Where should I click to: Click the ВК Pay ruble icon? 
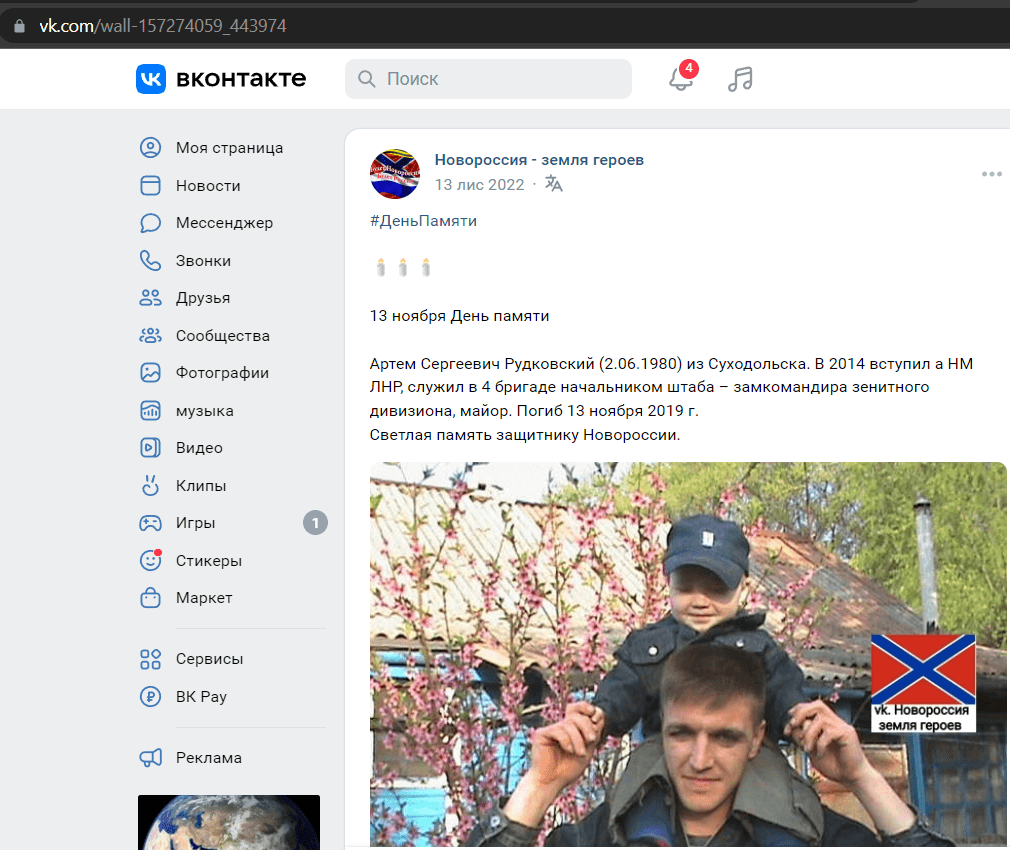151,696
